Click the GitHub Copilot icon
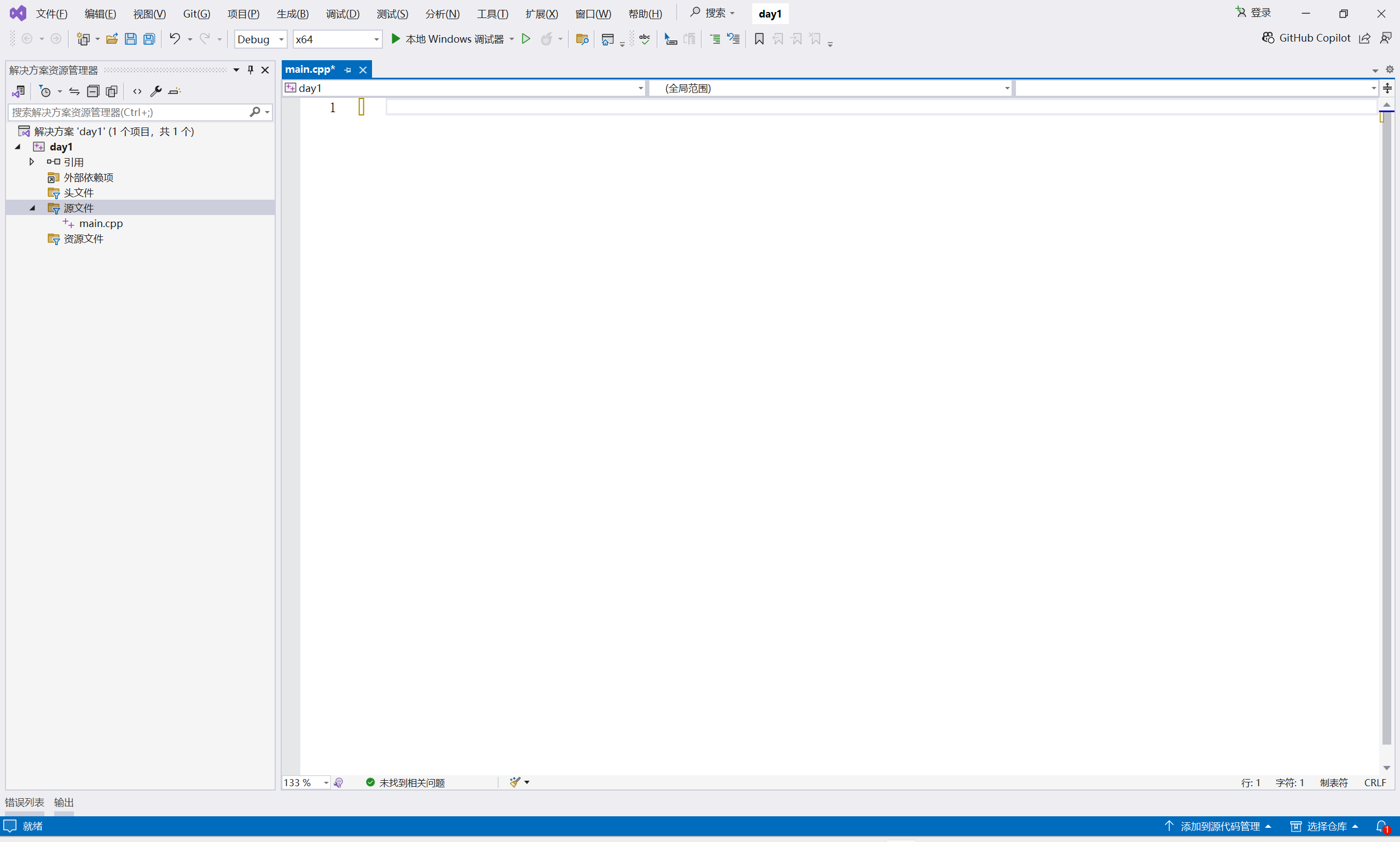The height and width of the screenshot is (842, 1400). [x=1268, y=38]
